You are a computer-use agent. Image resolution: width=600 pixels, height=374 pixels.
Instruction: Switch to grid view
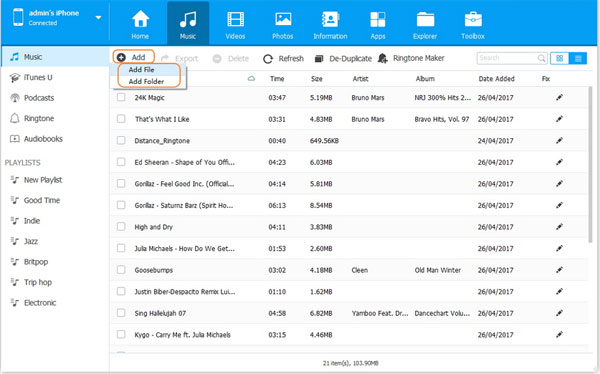click(559, 58)
